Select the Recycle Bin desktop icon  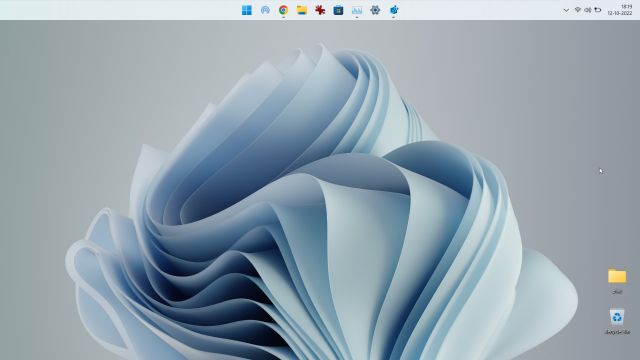tap(617, 321)
